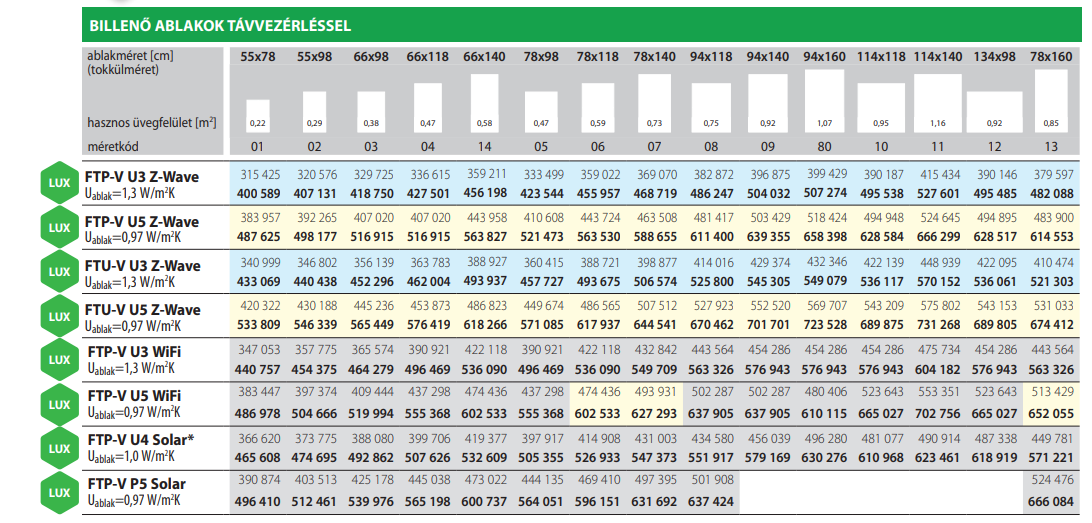Click the LUX badge beside FTP-V U5 Z-Wave
1092x523 pixels.
click(60, 228)
